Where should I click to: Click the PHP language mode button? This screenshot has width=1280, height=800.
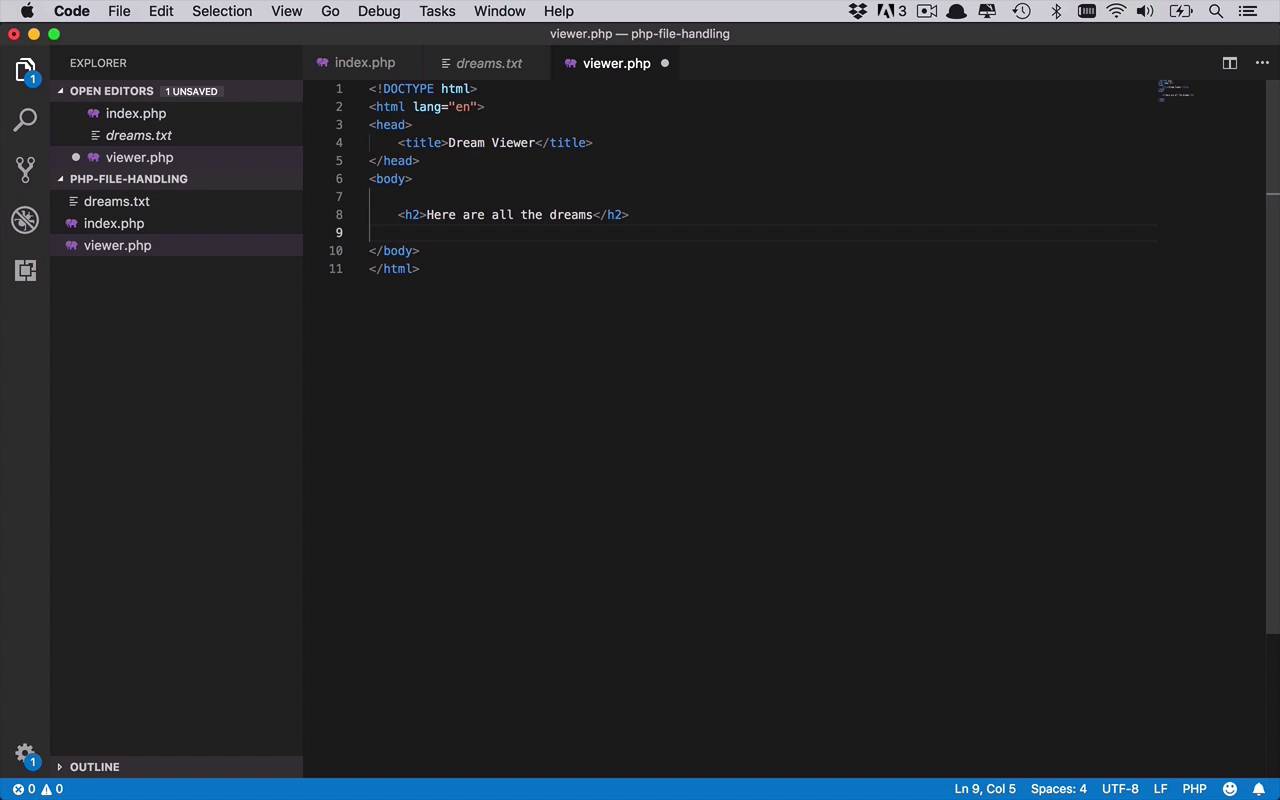pyautogui.click(x=1194, y=789)
